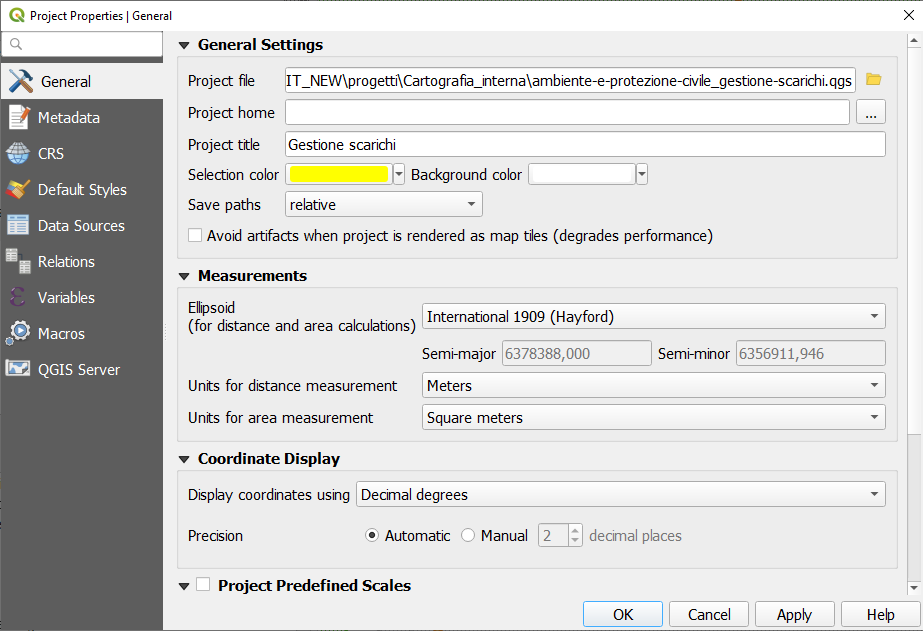Switch to the Metadata tab label
This screenshot has height=631, width=923.
click(x=69, y=118)
